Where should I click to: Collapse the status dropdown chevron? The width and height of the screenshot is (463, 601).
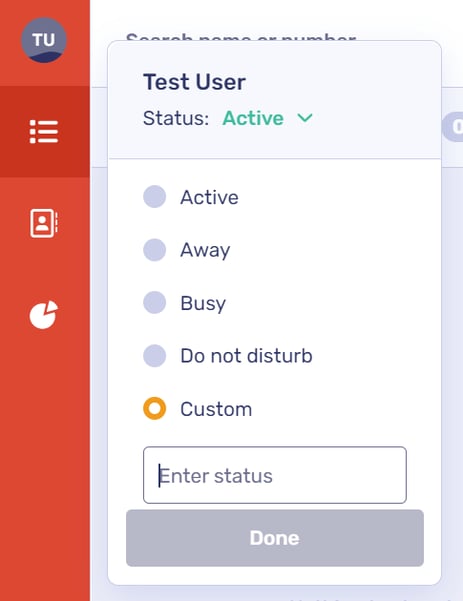pyautogui.click(x=305, y=118)
